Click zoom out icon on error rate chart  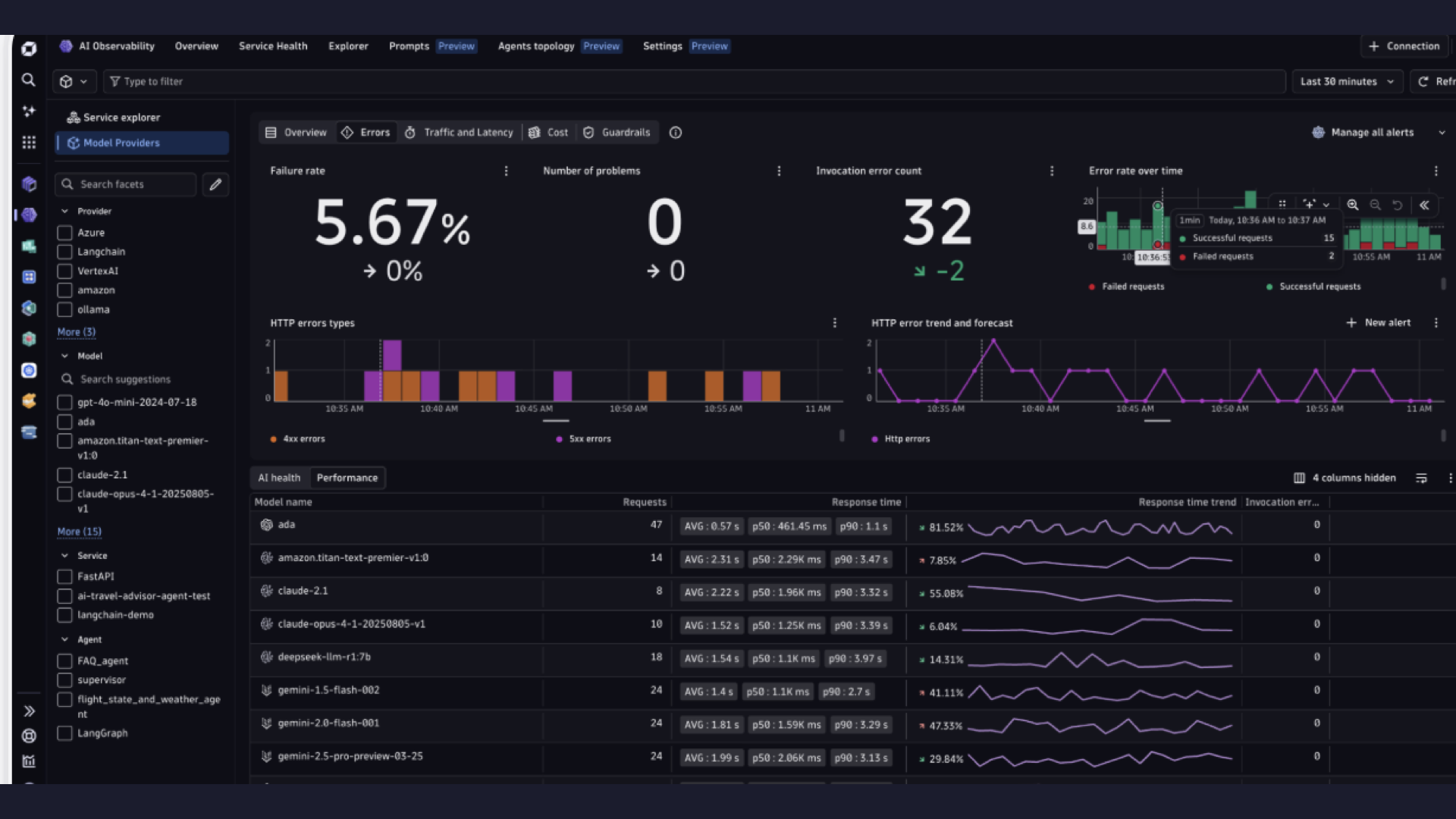click(x=1375, y=205)
